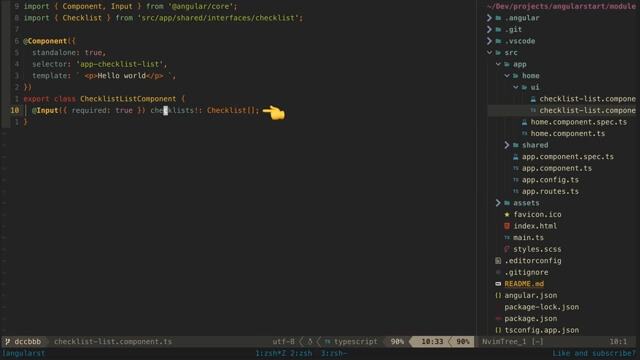Open README.md file

point(524,284)
